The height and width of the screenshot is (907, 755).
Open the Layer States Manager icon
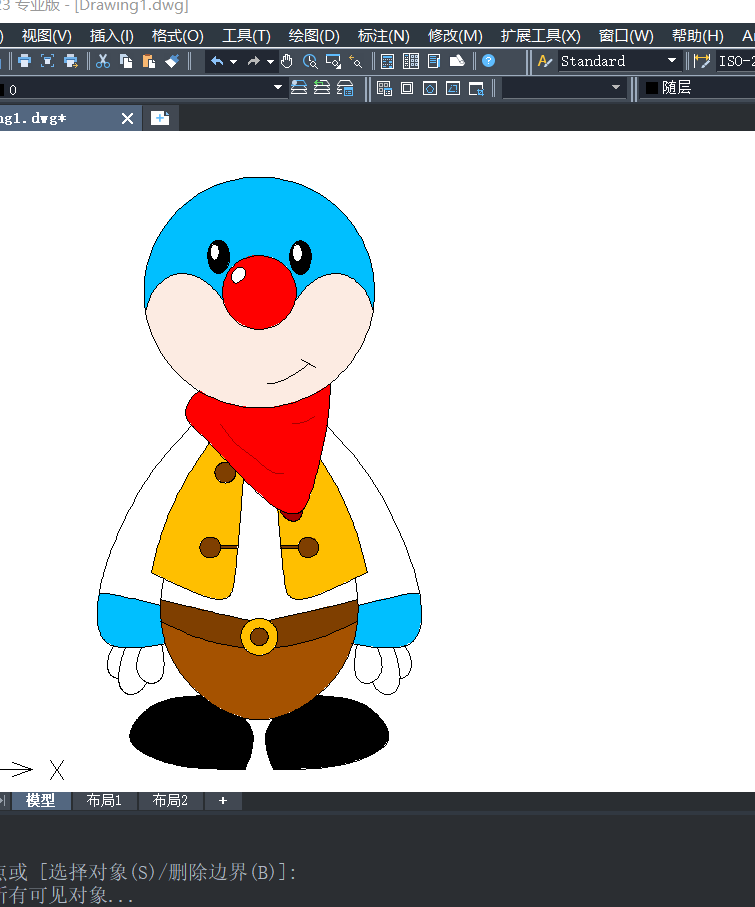345,88
